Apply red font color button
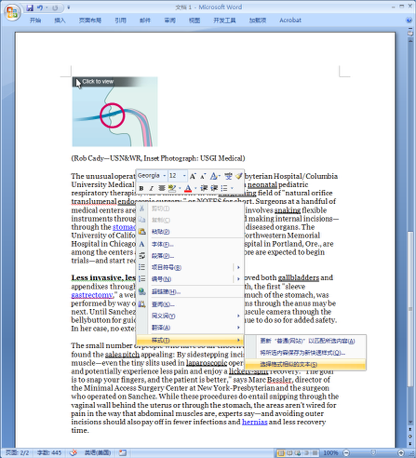The image size is (416, 458). pos(188,188)
